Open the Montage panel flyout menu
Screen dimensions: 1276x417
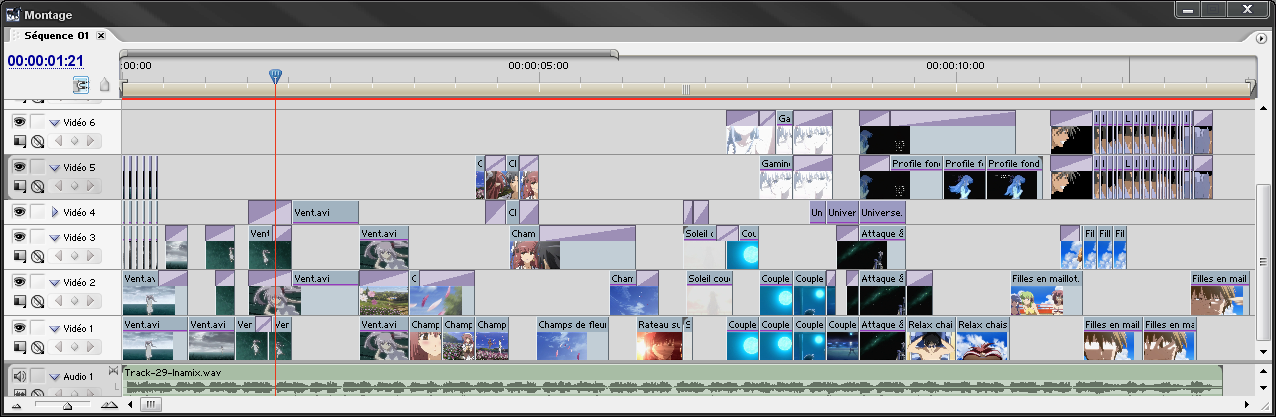(1262, 36)
